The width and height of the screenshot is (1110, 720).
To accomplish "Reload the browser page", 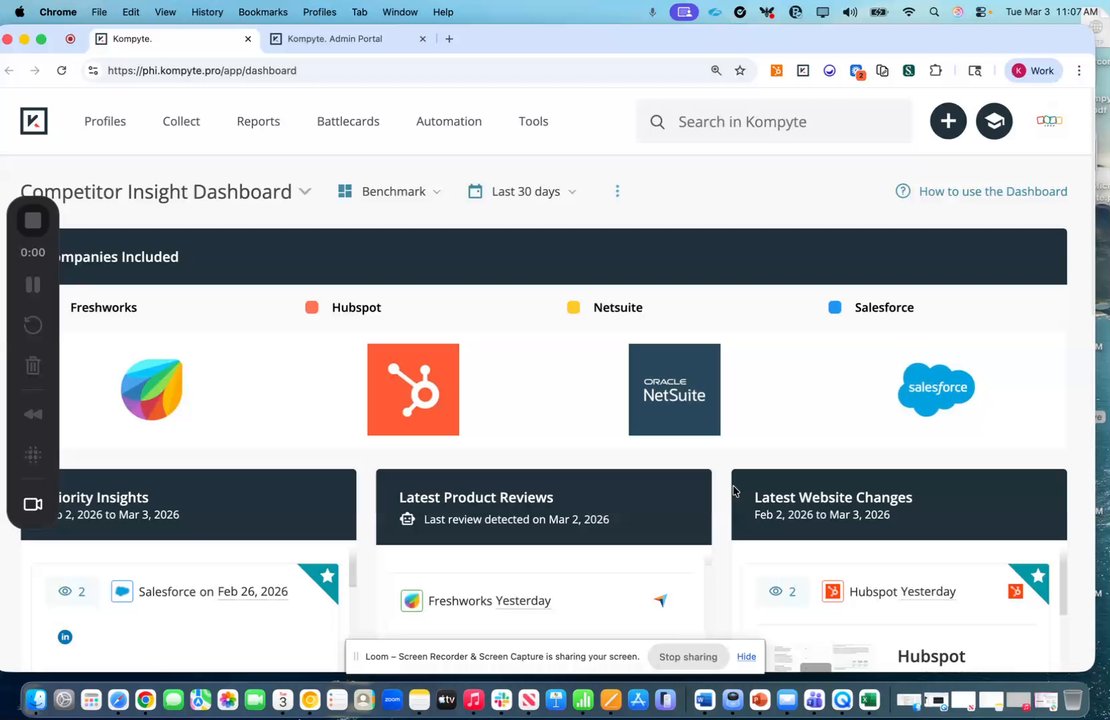I will [62, 70].
